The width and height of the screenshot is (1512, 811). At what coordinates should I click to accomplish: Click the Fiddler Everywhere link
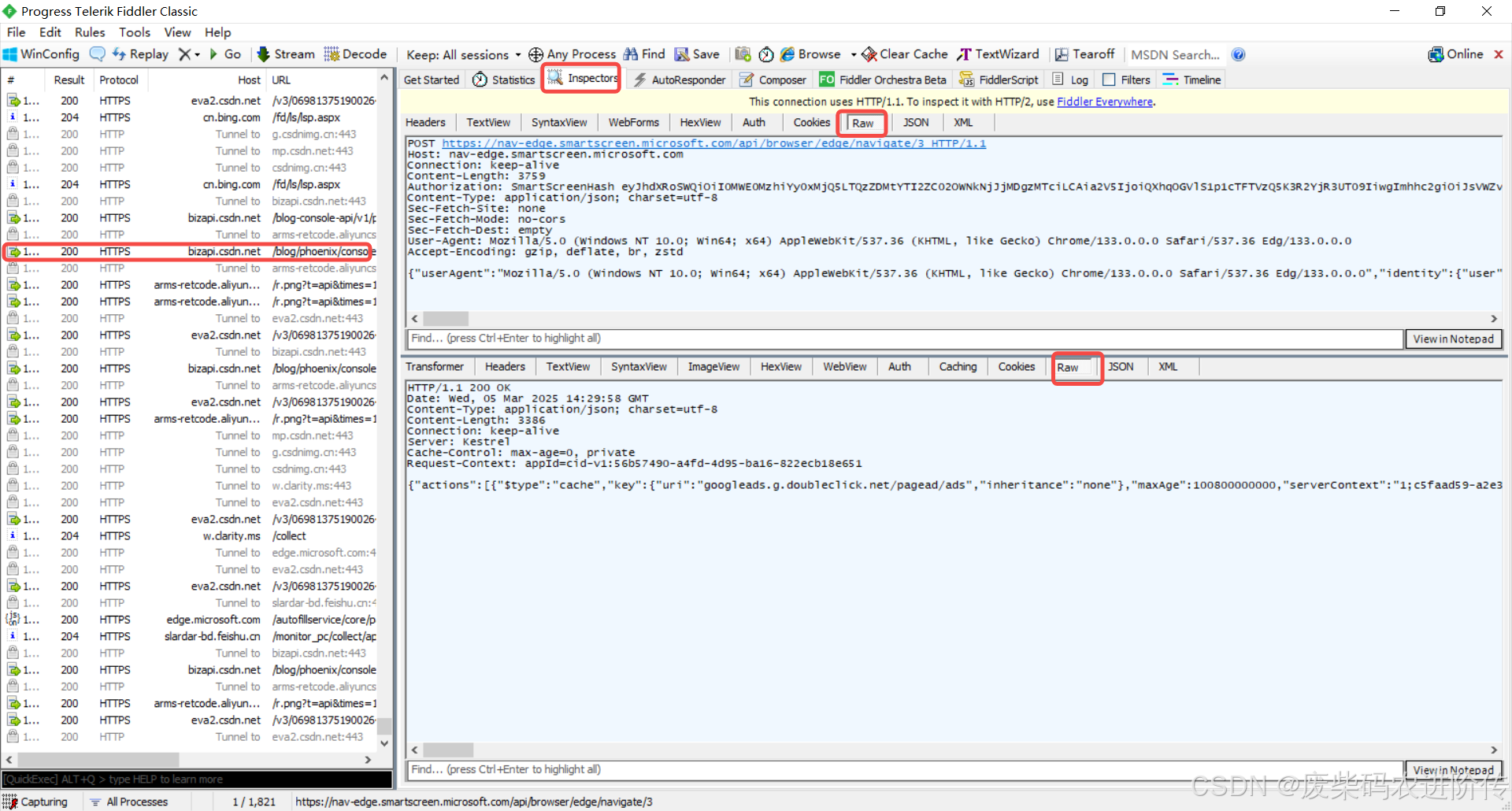[1105, 102]
